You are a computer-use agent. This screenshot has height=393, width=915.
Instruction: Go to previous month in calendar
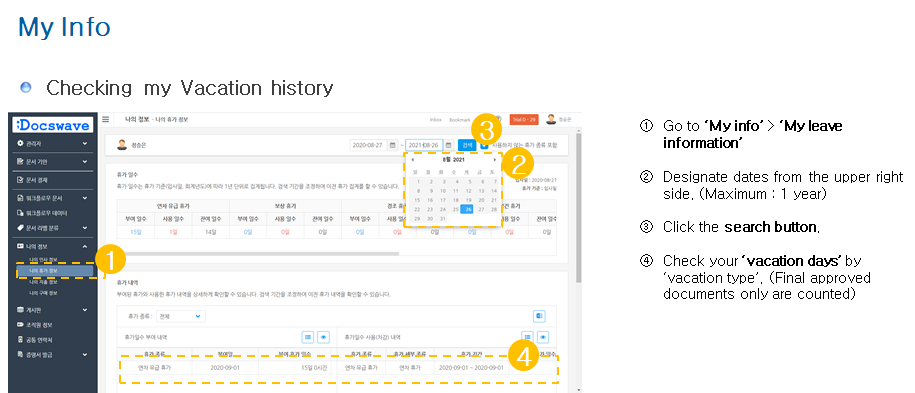[x=413, y=159]
